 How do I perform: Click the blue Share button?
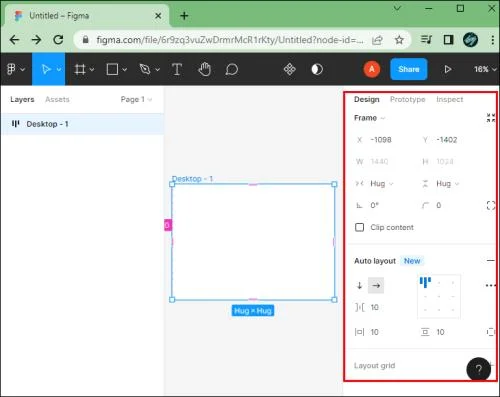(409, 69)
